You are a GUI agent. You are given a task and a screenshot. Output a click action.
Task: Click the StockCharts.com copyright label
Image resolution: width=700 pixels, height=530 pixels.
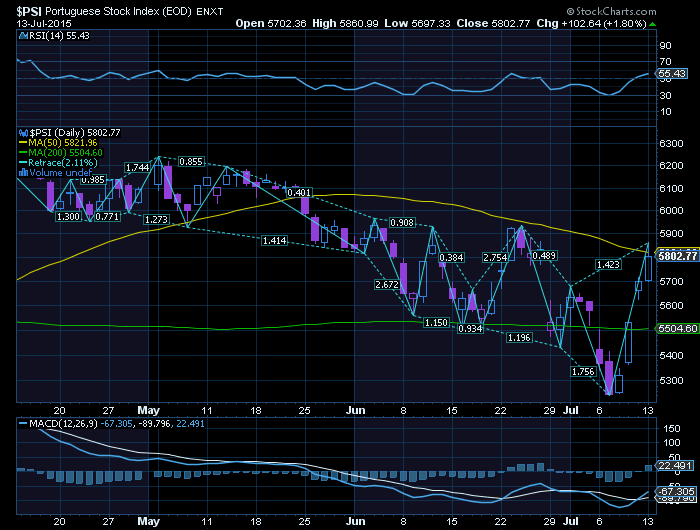click(612, 11)
